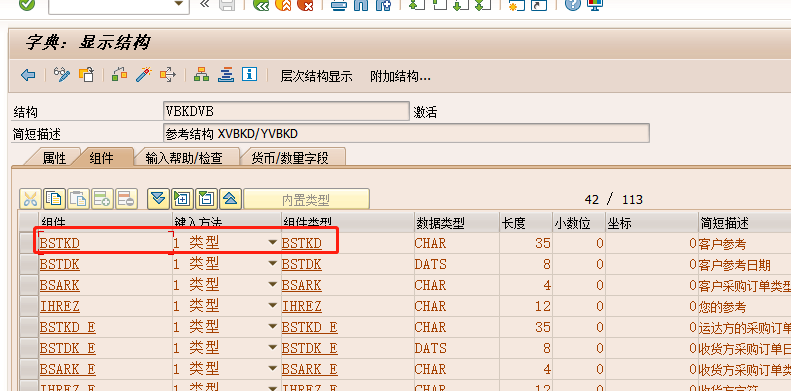The width and height of the screenshot is (791, 391).
Task: Click the Cut scissors icon above table
Action: point(30,199)
